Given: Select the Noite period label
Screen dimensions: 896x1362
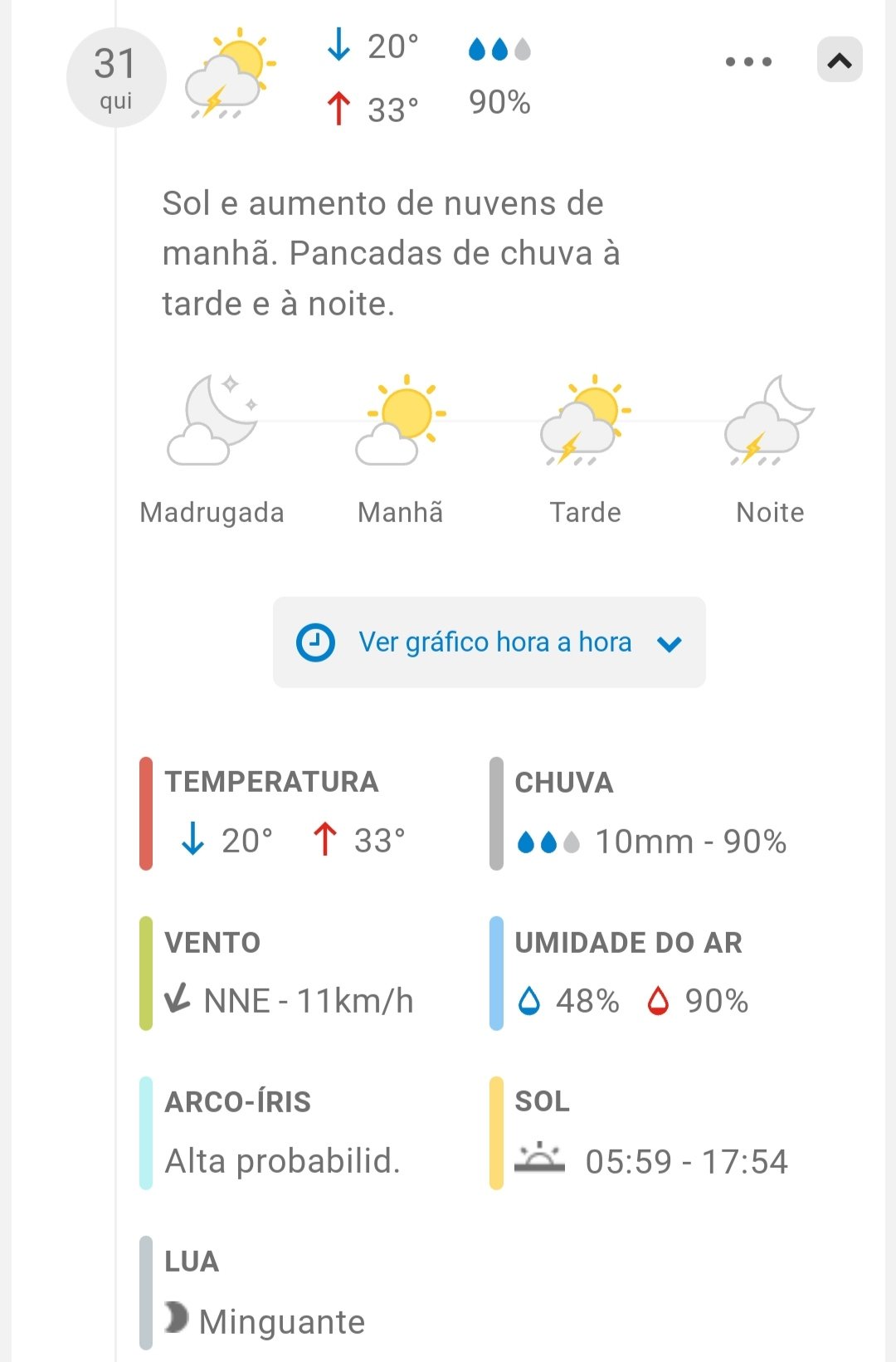Looking at the screenshot, I should 770,513.
